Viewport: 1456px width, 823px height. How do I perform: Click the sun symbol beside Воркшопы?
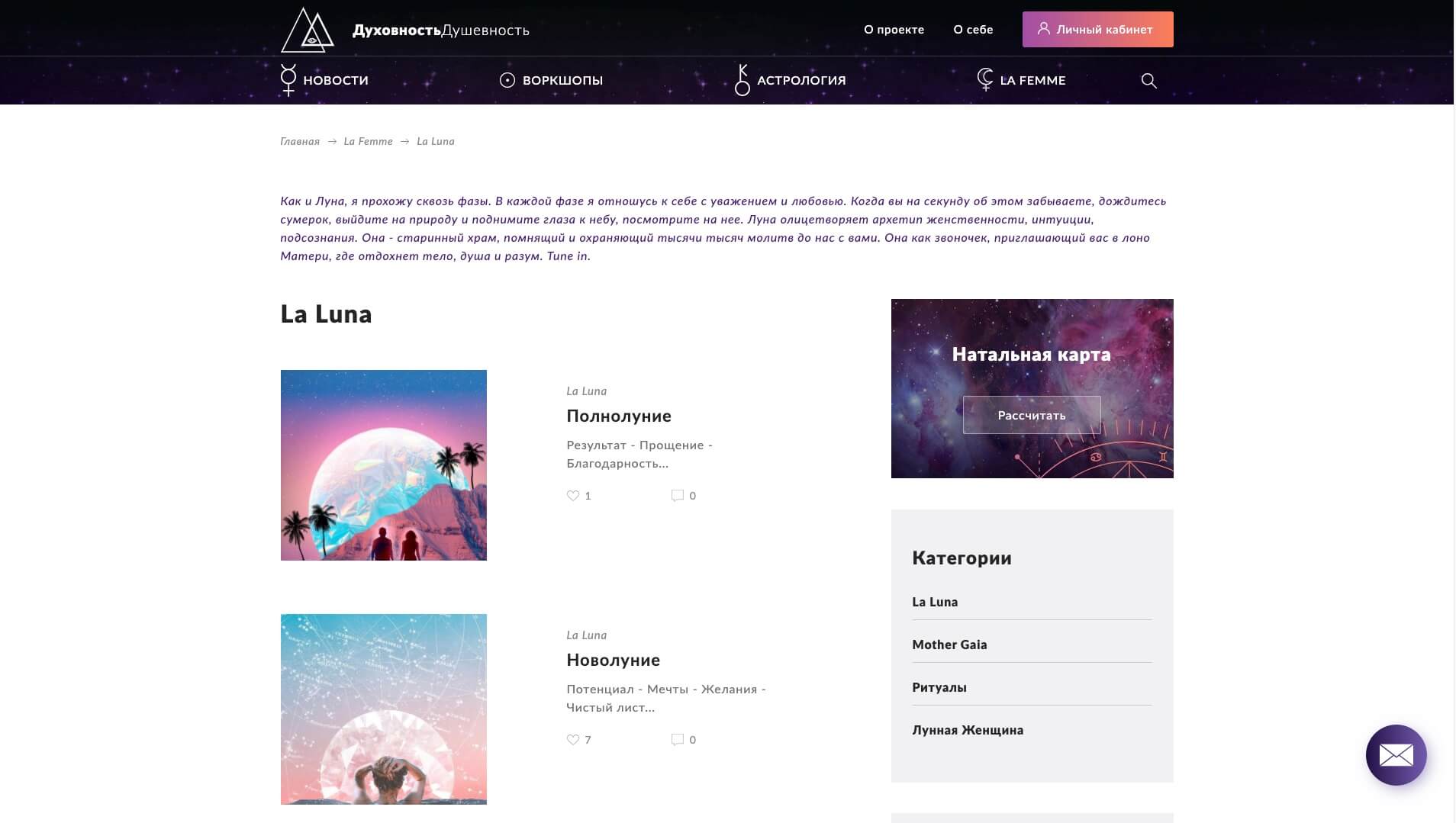click(x=507, y=80)
